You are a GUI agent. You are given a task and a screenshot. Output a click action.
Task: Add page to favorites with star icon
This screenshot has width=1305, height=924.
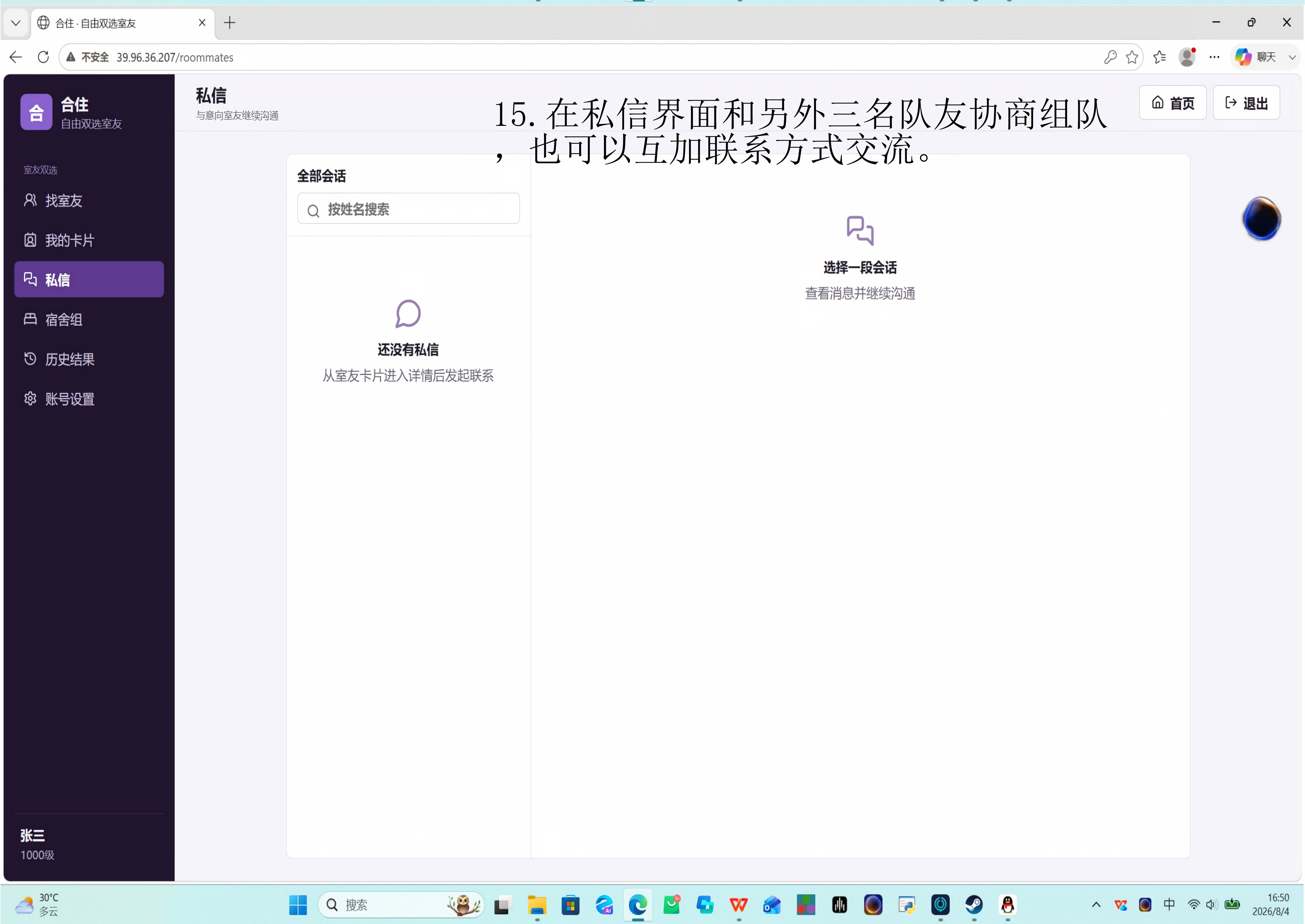coord(1132,57)
